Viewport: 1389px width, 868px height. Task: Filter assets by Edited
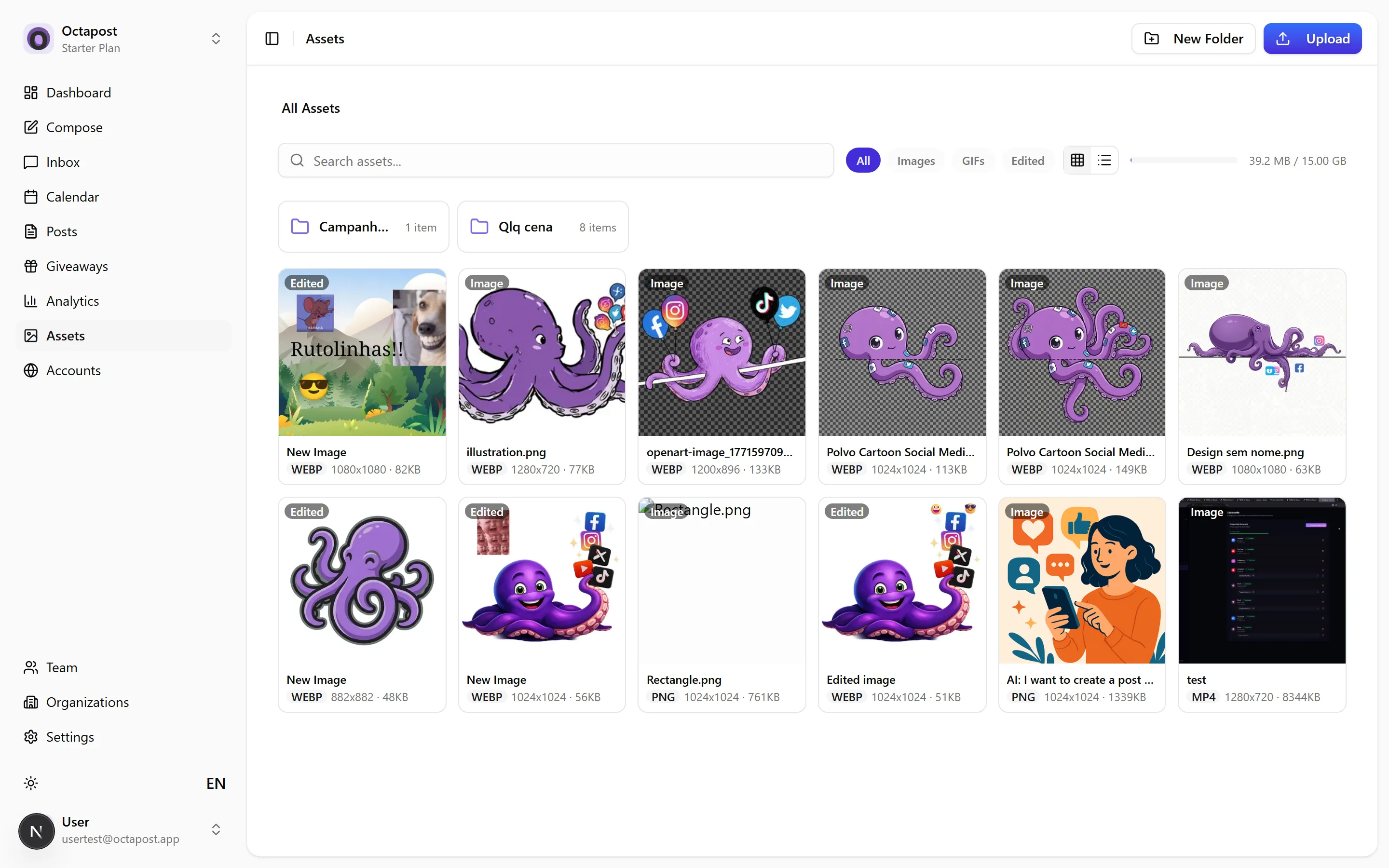point(1027,161)
